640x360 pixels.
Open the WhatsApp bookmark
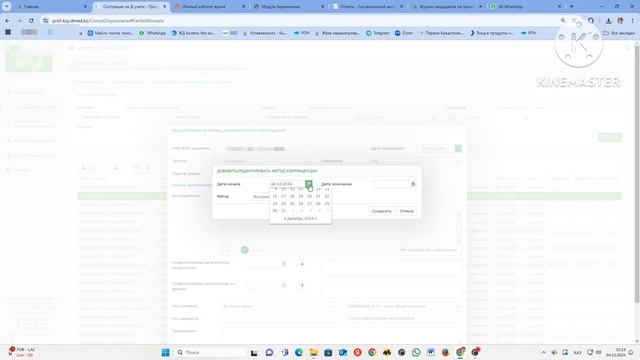(x=152, y=33)
